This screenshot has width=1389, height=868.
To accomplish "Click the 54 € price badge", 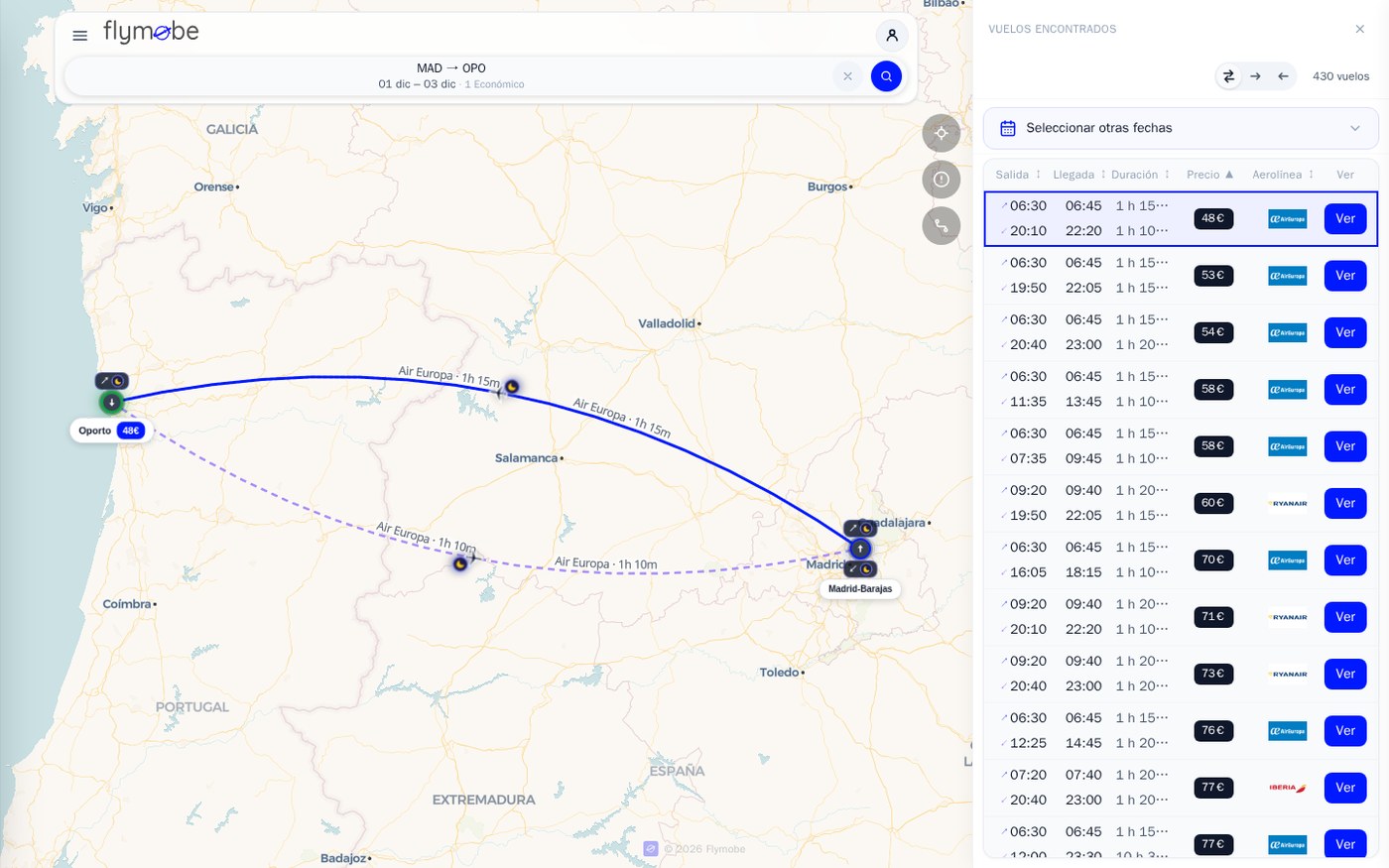I will tap(1213, 332).
